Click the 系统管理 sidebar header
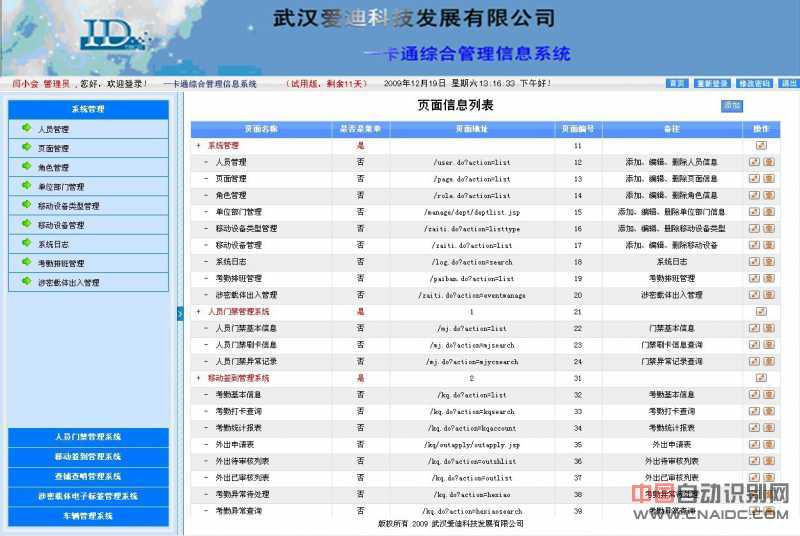 pos(88,109)
